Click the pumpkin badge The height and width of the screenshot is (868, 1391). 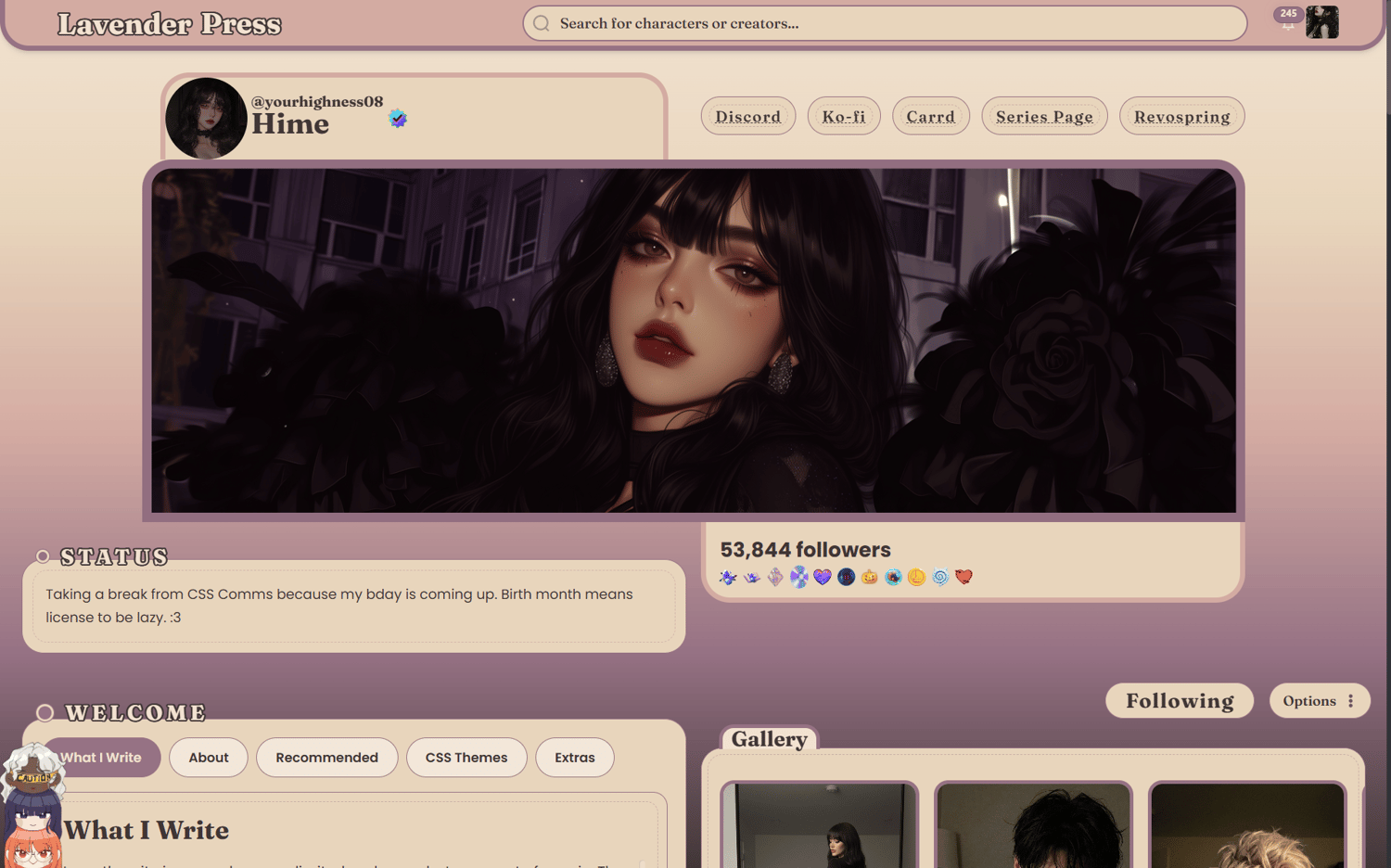[x=870, y=577]
